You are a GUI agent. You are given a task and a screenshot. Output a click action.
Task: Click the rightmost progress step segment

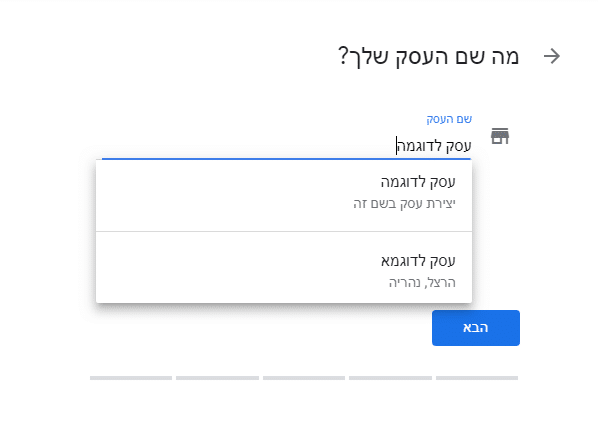[477, 378]
